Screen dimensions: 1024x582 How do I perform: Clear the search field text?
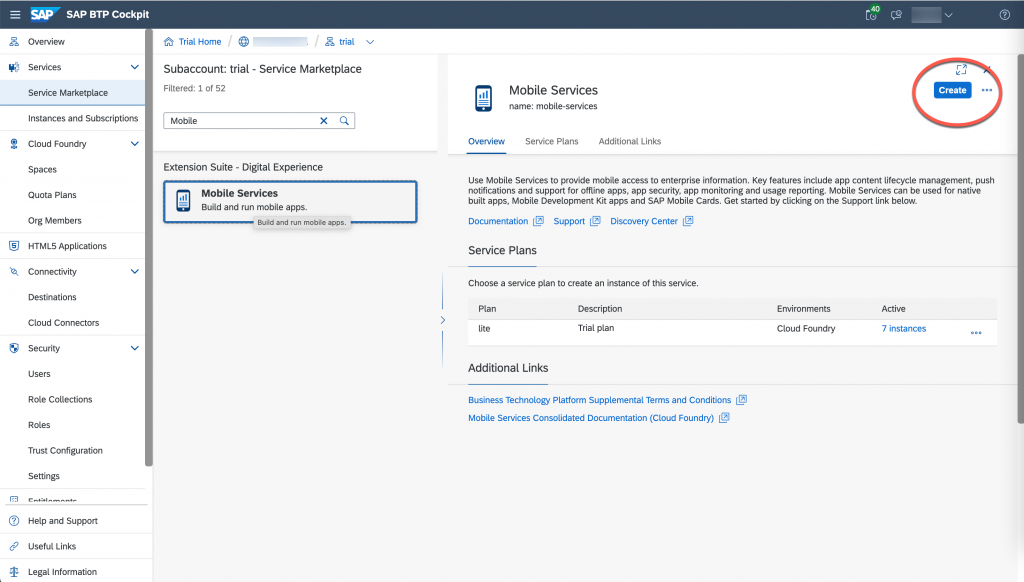(x=324, y=121)
